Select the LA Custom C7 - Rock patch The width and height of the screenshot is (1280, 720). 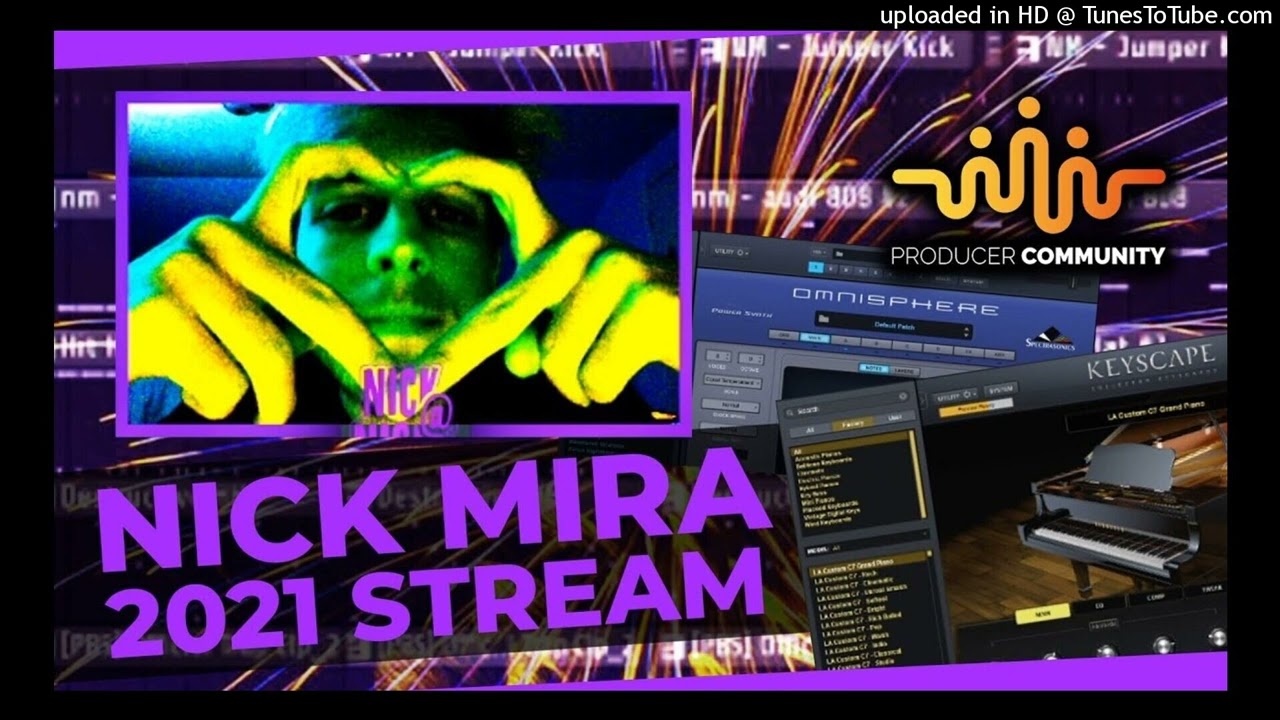click(846, 576)
